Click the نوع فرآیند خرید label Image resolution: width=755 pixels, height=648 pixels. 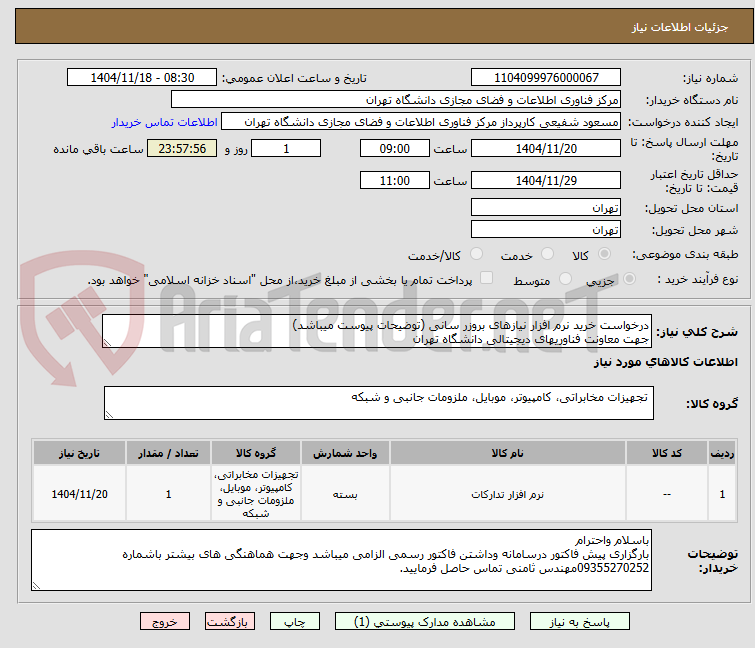[x=698, y=279]
